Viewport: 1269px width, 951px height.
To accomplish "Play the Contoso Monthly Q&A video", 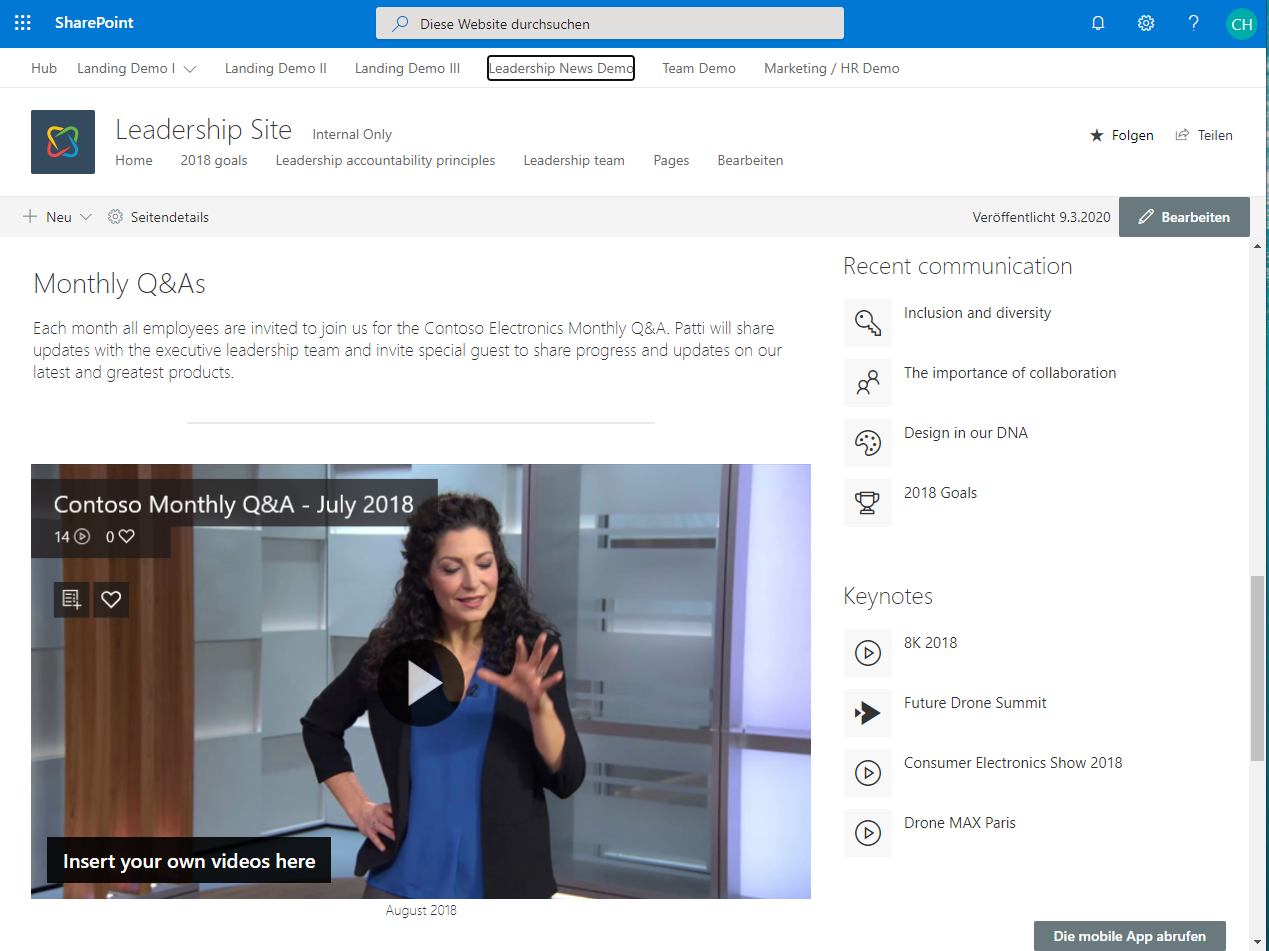I will [x=421, y=682].
